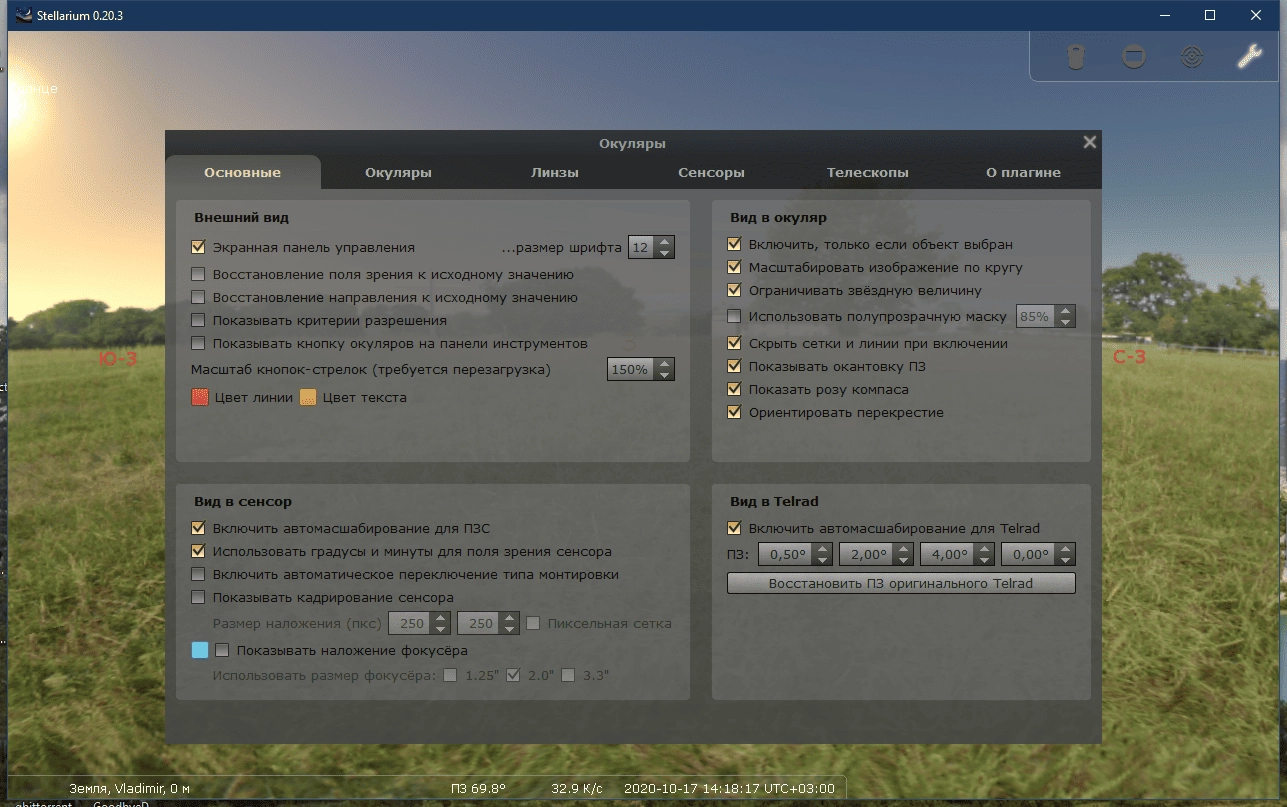Increase font size stepper up arrow
Image resolution: width=1287 pixels, height=807 pixels.
tap(665, 242)
